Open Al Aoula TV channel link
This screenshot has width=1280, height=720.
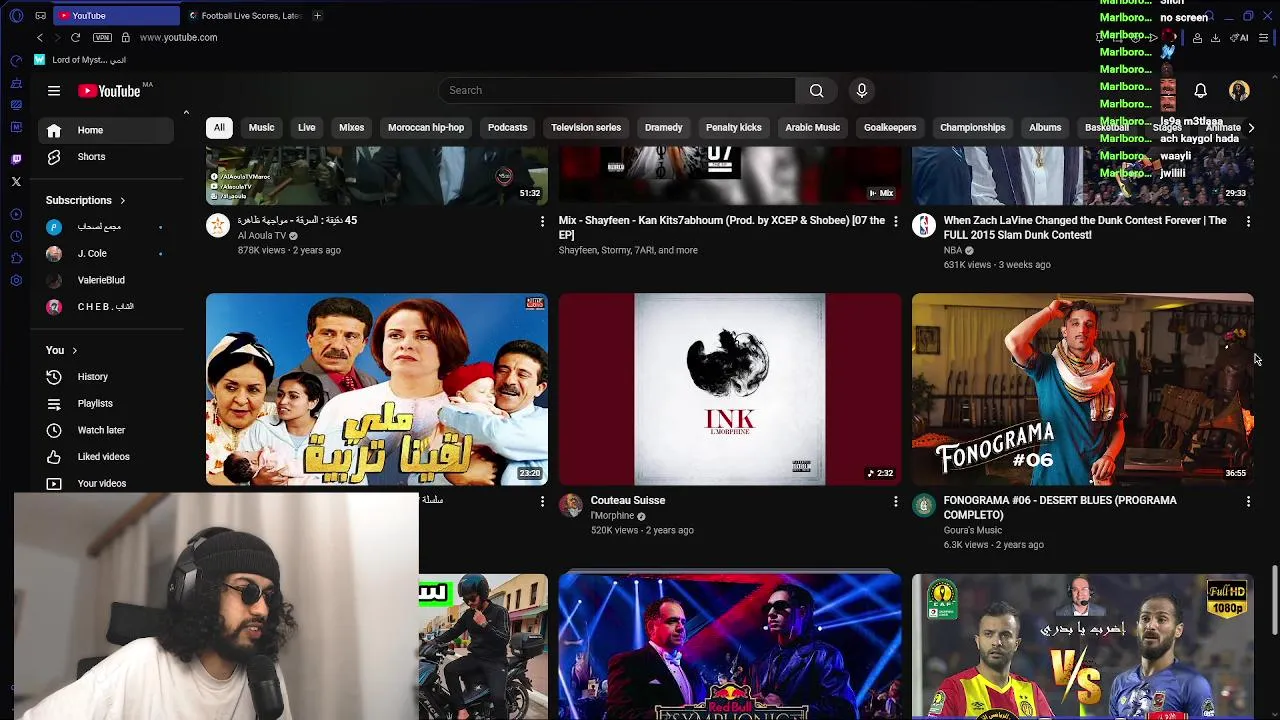click(262, 236)
